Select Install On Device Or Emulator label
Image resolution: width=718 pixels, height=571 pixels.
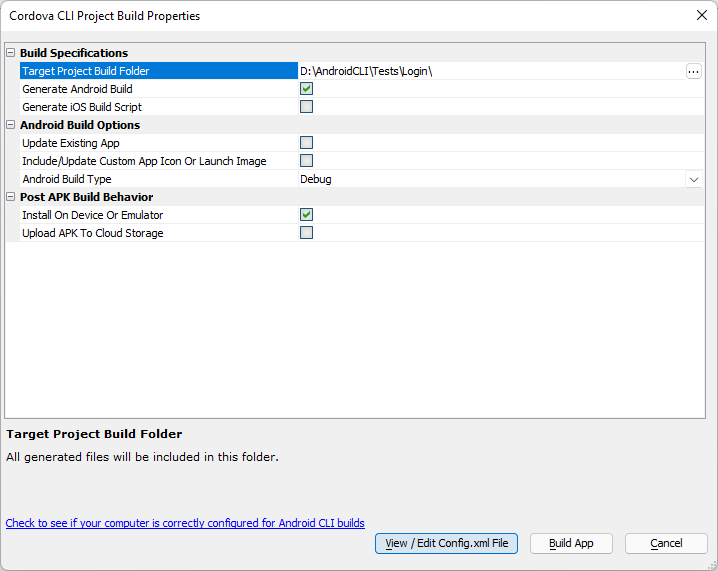[92, 215]
